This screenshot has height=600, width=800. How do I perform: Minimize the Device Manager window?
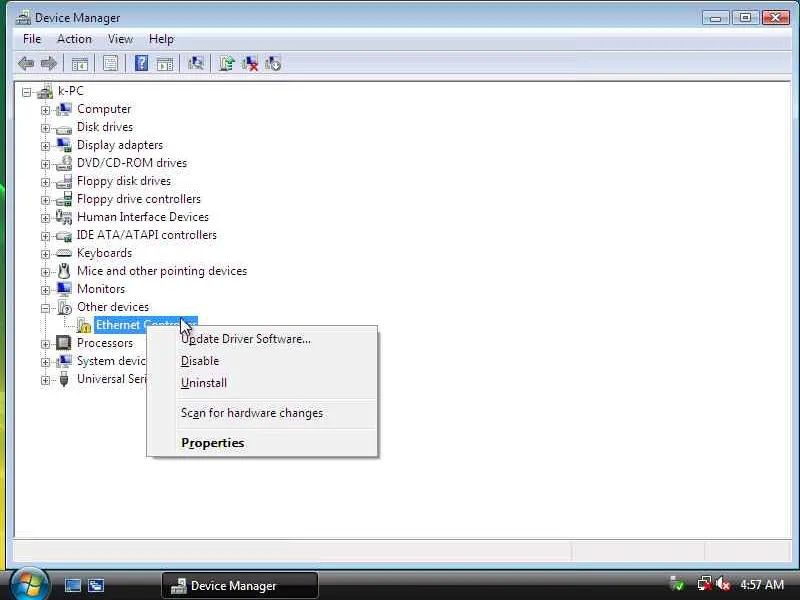715,18
